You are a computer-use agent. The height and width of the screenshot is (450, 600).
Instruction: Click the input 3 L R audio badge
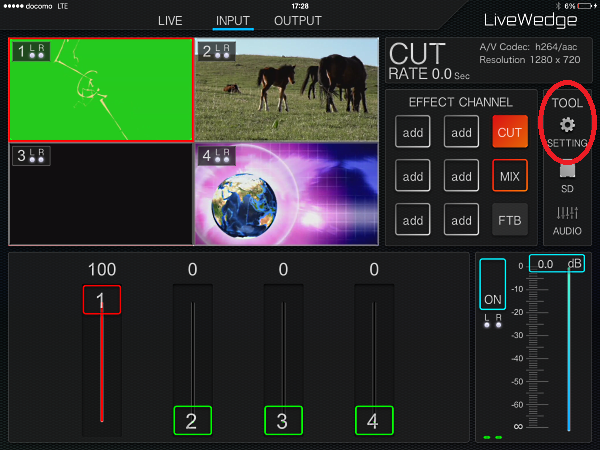tap(31, 155)
